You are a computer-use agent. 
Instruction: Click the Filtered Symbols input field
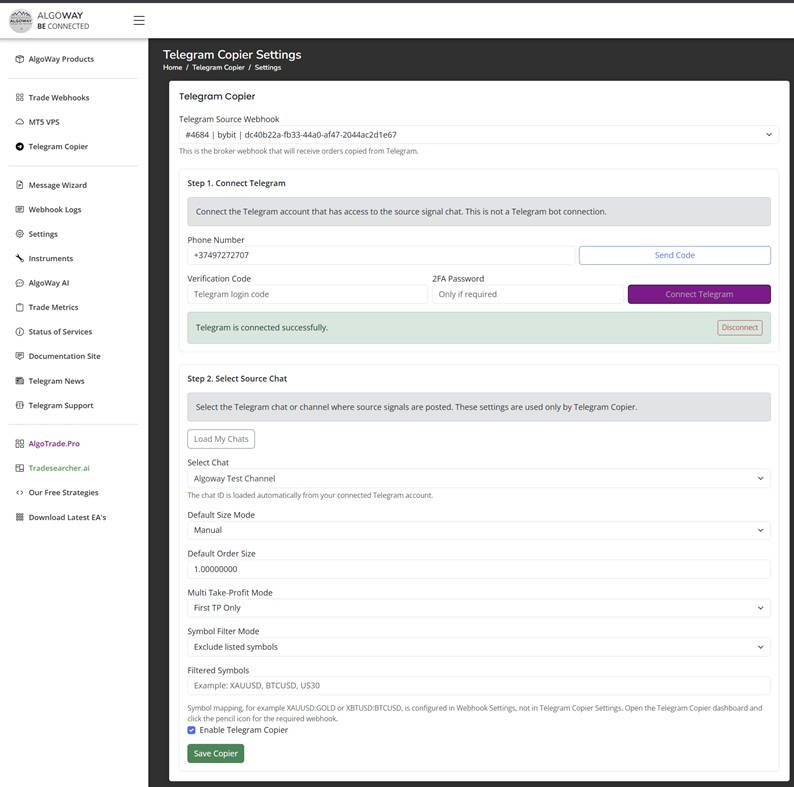479,685
